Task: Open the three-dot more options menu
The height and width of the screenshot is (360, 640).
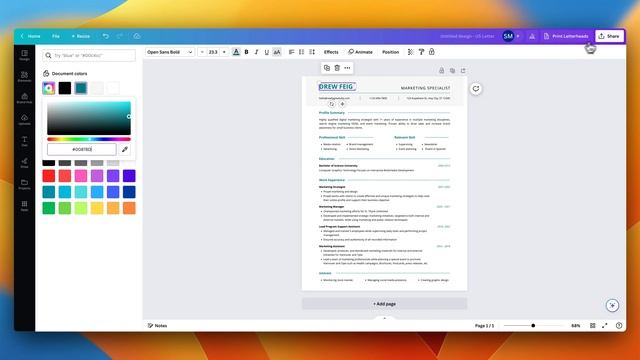Action: click(x=347, y=68)
